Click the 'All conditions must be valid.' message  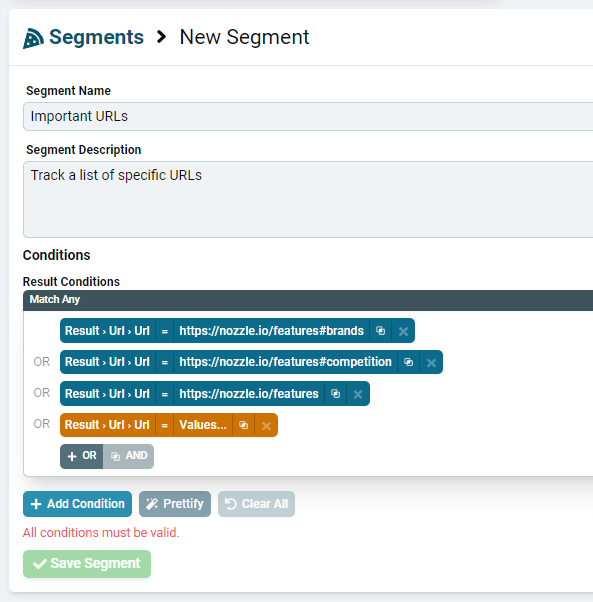[x=101, y=533]
